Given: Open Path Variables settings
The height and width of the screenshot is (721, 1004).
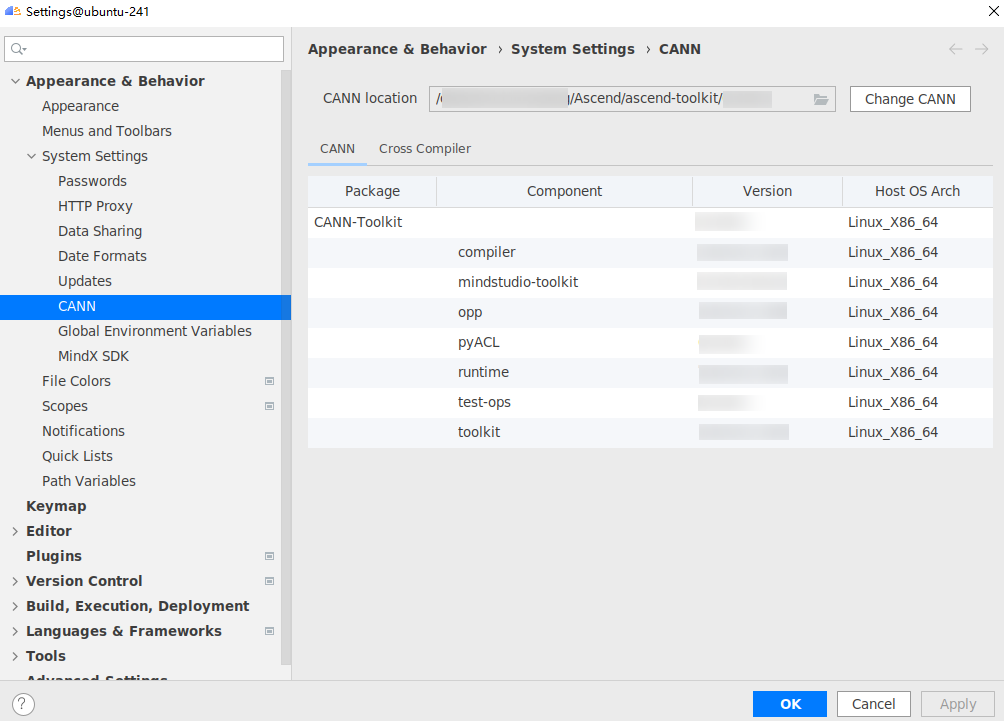Looking at the screenshot, I should pos(89,481).
